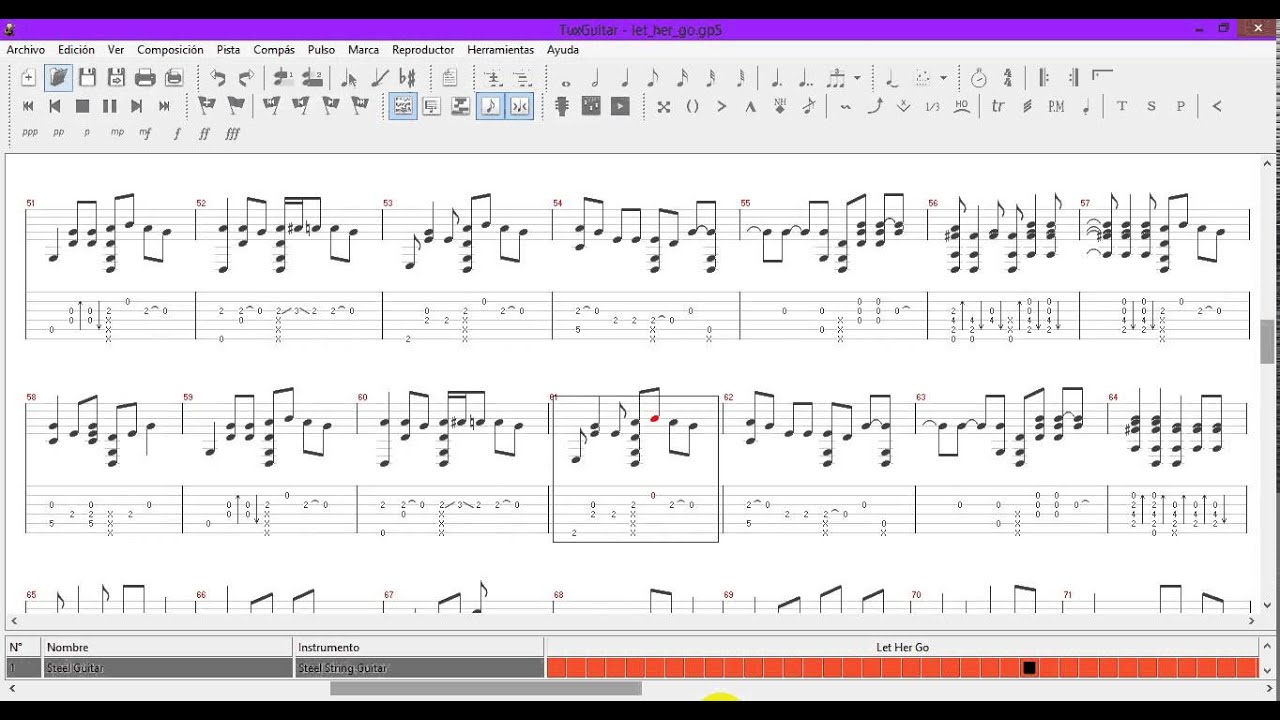Show the fretboard guitar icon
The height and width of the screenshot is (720, 1280).
coord(562,106)
